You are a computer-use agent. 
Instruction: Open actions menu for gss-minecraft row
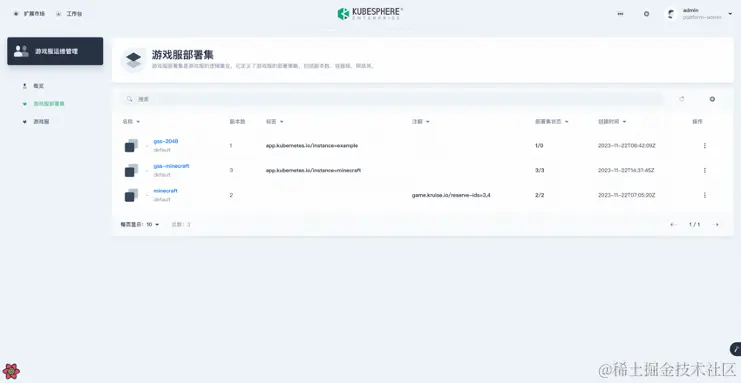pos(705,170)
